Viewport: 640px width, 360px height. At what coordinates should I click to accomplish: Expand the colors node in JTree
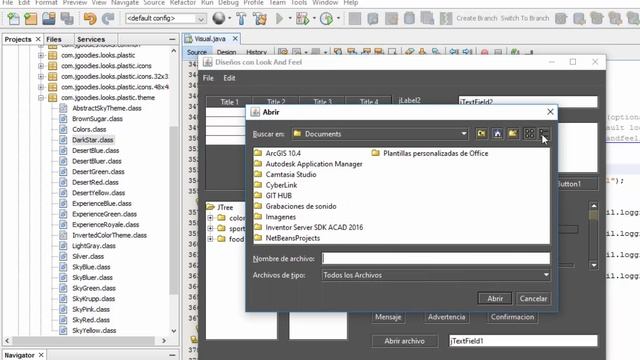(x=210, y=218)
